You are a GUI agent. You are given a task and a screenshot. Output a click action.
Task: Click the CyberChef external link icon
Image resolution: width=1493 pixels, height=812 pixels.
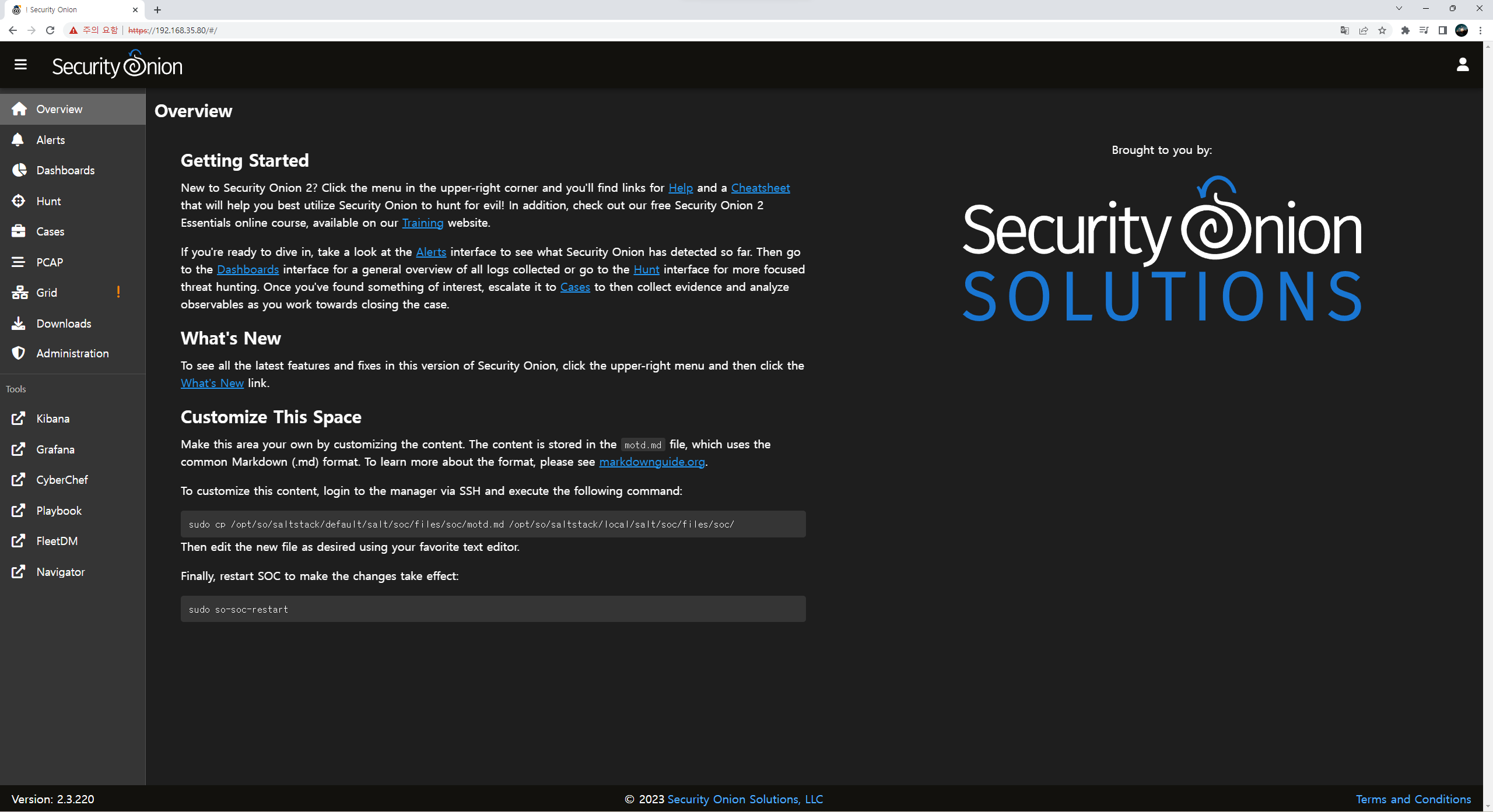(19, 480)
